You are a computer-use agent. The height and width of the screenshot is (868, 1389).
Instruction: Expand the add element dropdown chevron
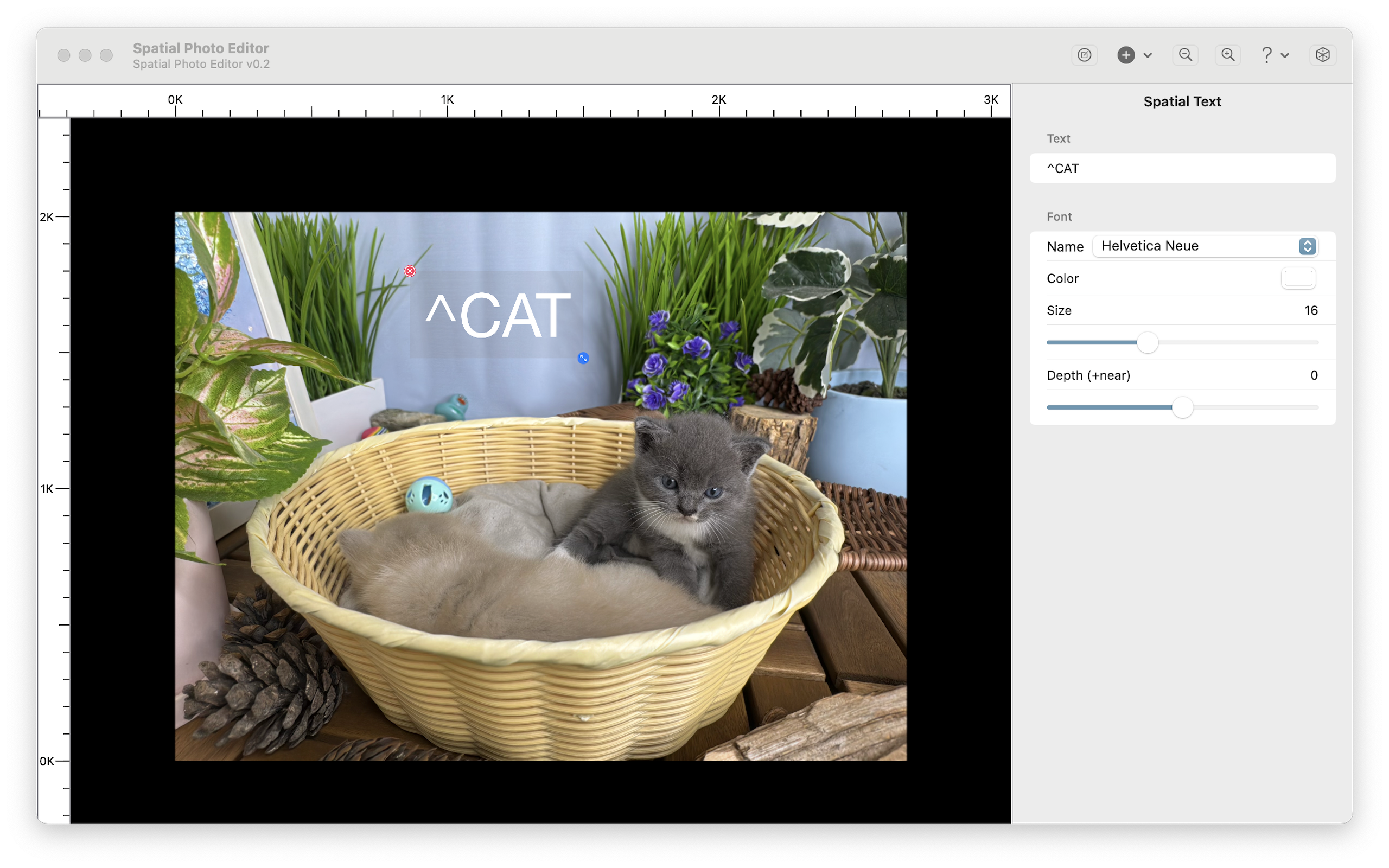coord(1148,56)
